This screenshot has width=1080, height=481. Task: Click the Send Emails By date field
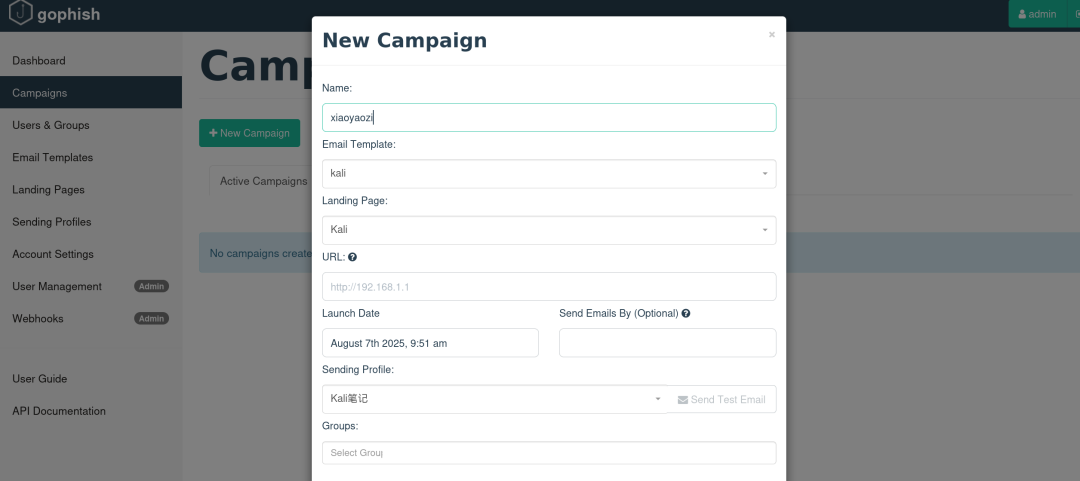coord(667,343)
